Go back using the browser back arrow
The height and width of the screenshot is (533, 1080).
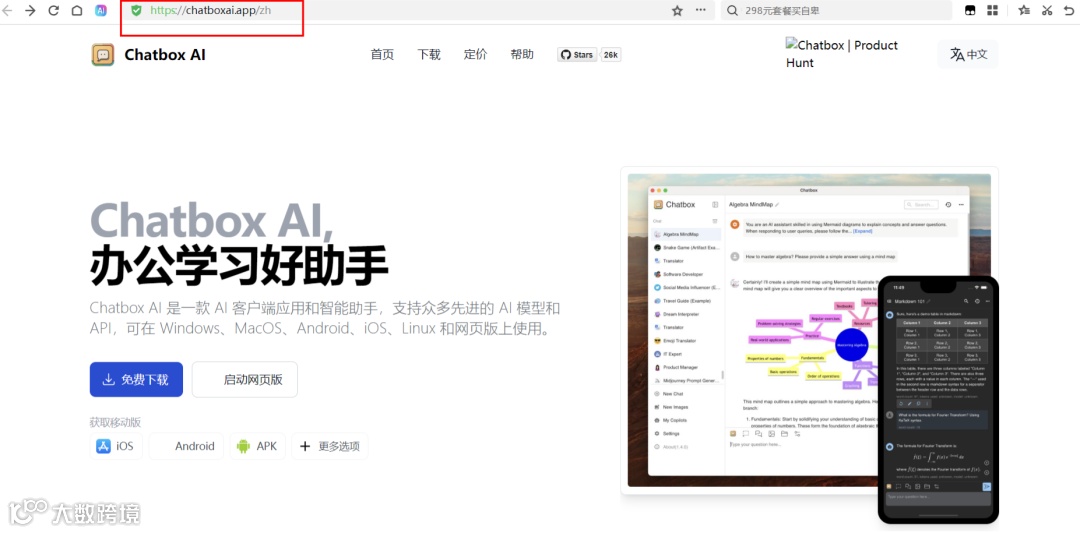(x=8, y=10)
